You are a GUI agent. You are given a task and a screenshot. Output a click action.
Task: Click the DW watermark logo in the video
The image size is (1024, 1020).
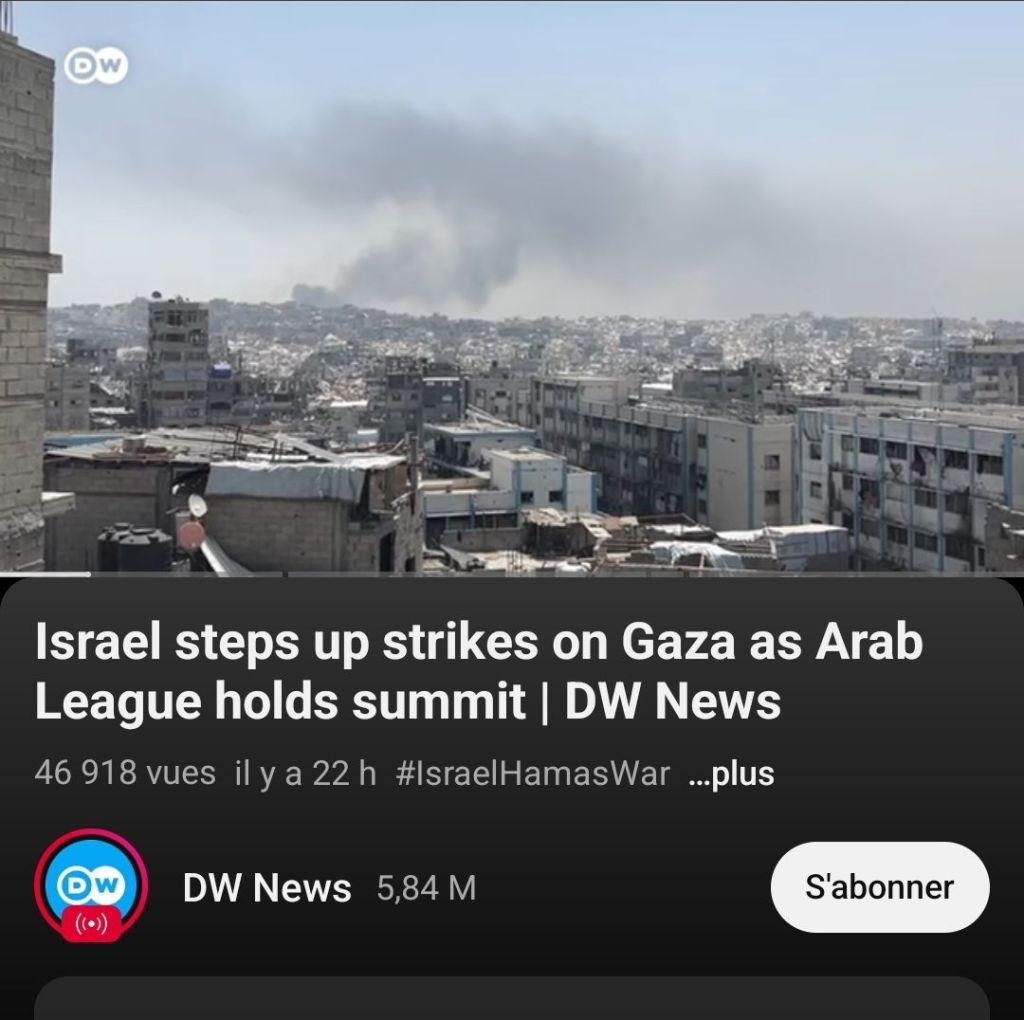[97, 65]
